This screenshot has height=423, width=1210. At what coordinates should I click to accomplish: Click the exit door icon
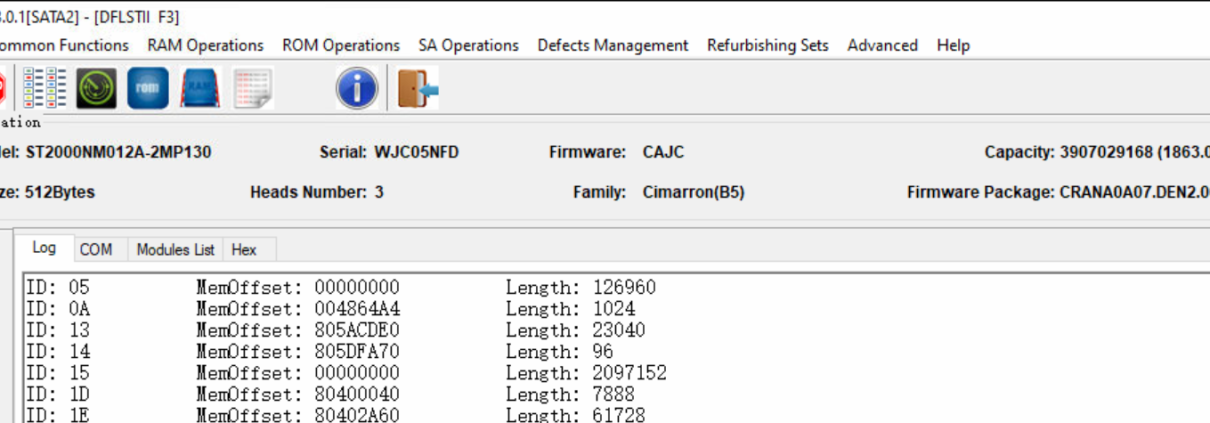point(418,88)
